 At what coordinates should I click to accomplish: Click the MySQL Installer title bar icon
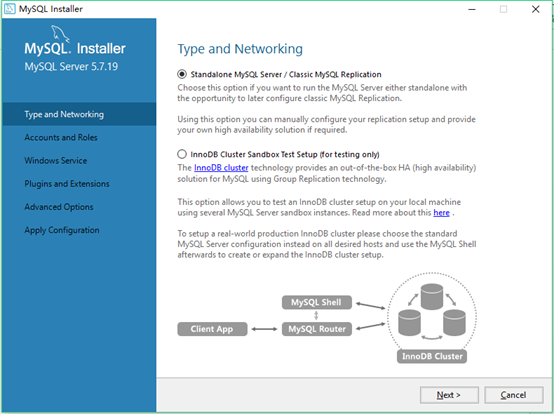(x=10, y=8)
